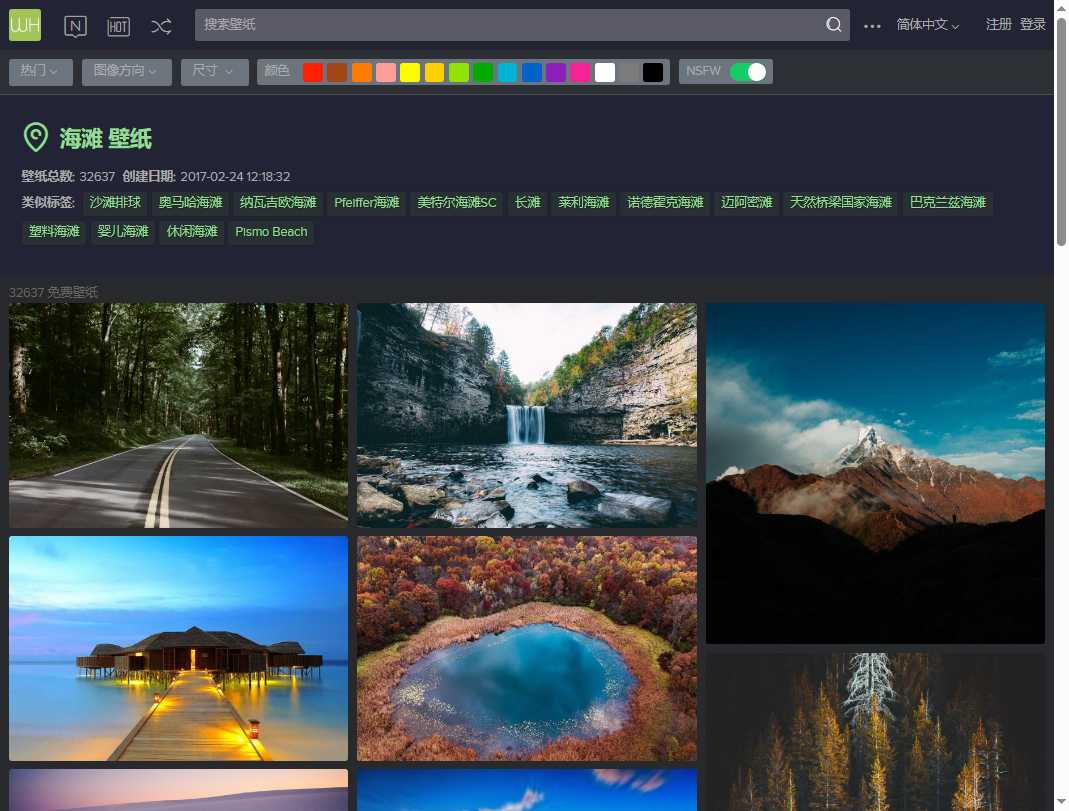Open the latest wallpapers via the N icon

(x=74, y=25)
